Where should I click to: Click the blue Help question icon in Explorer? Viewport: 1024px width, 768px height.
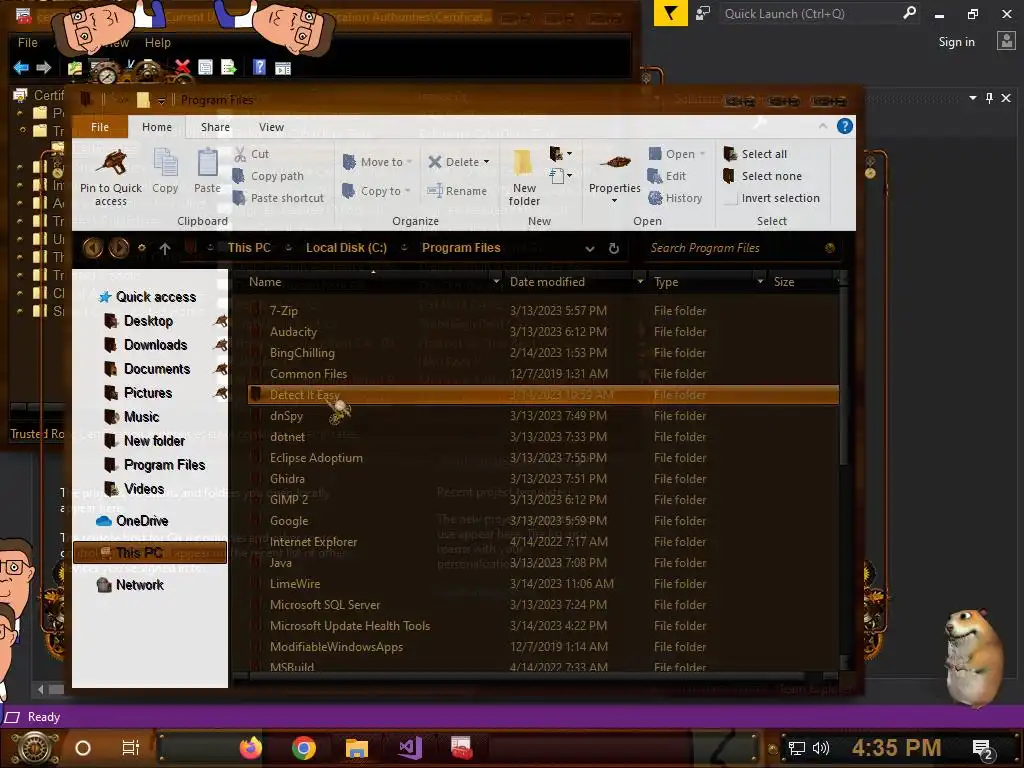click(x=844, y=126)
